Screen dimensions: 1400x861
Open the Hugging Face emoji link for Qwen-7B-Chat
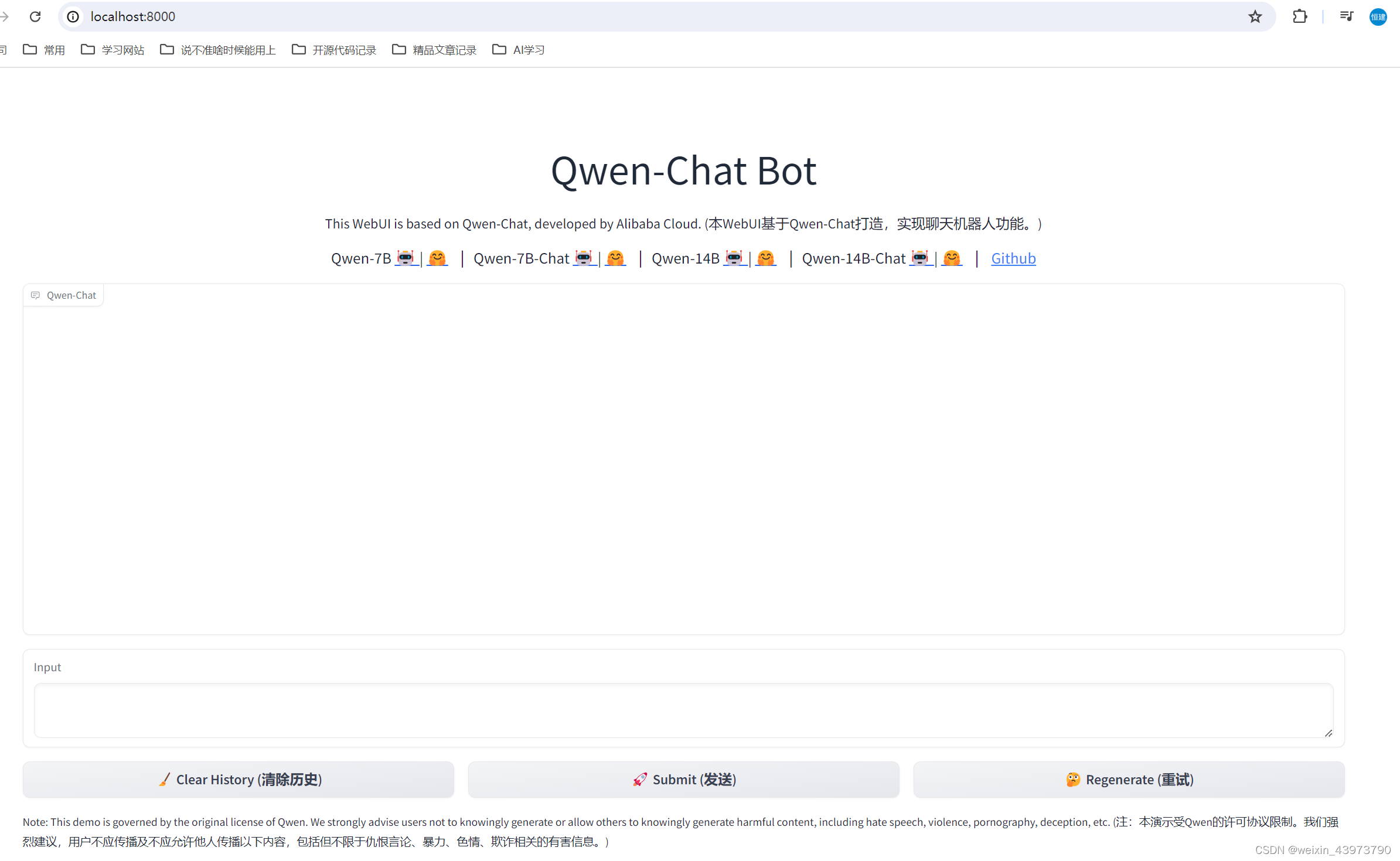point(615,258)
